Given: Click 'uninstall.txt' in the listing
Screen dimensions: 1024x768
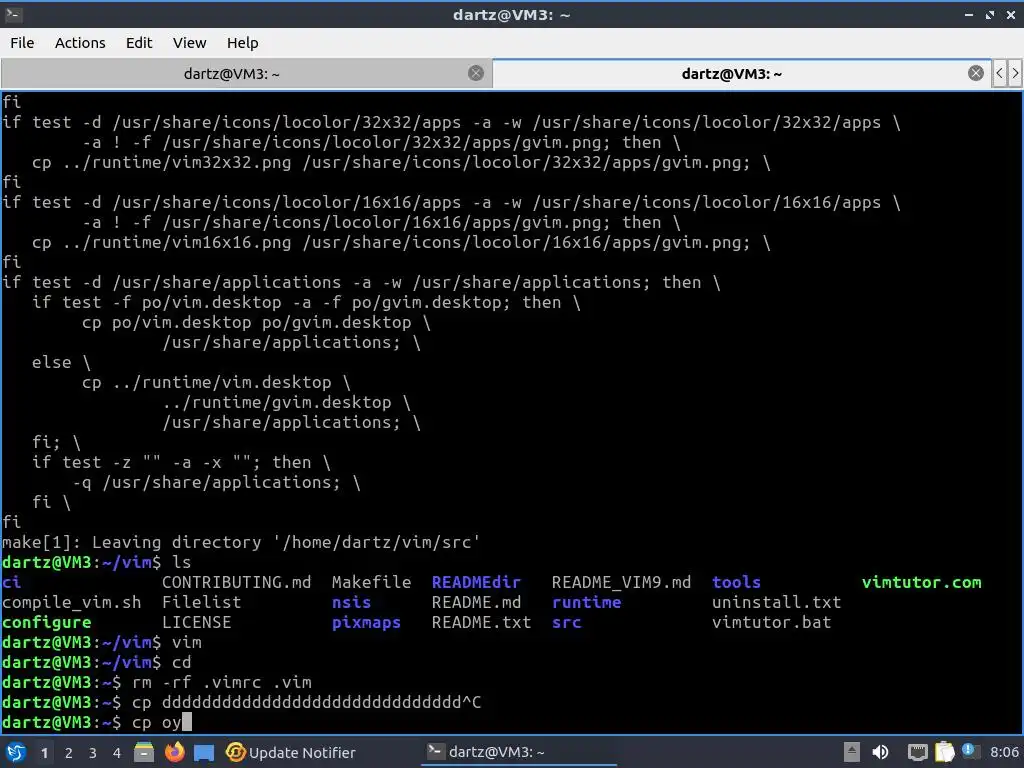Looking at the screenshot, I should point(776,603).
